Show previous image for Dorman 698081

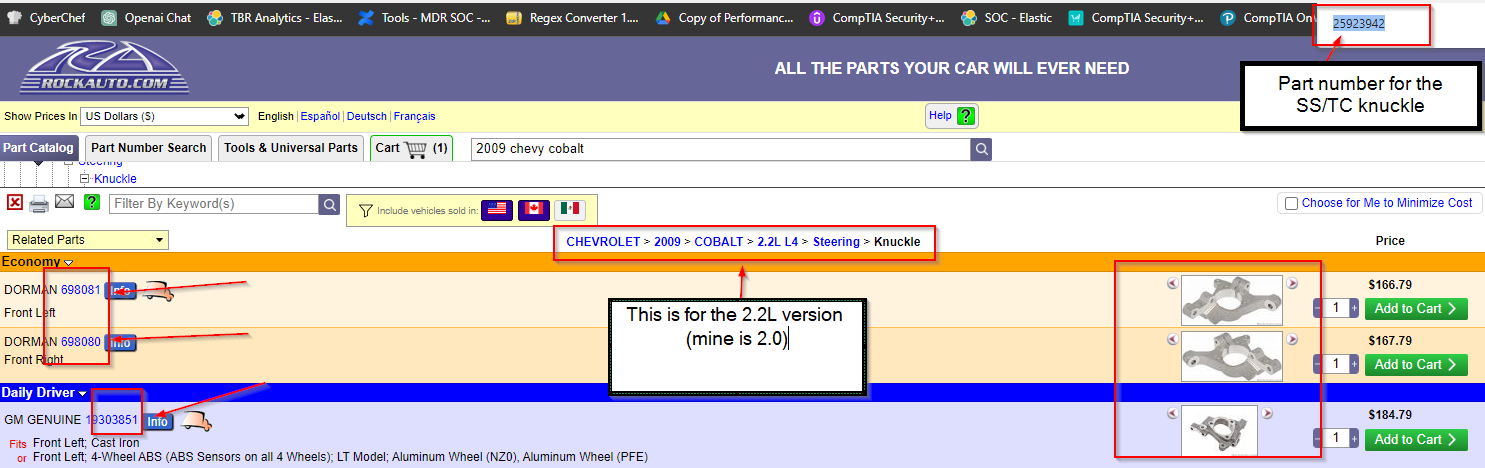(x=1172, y=283)
